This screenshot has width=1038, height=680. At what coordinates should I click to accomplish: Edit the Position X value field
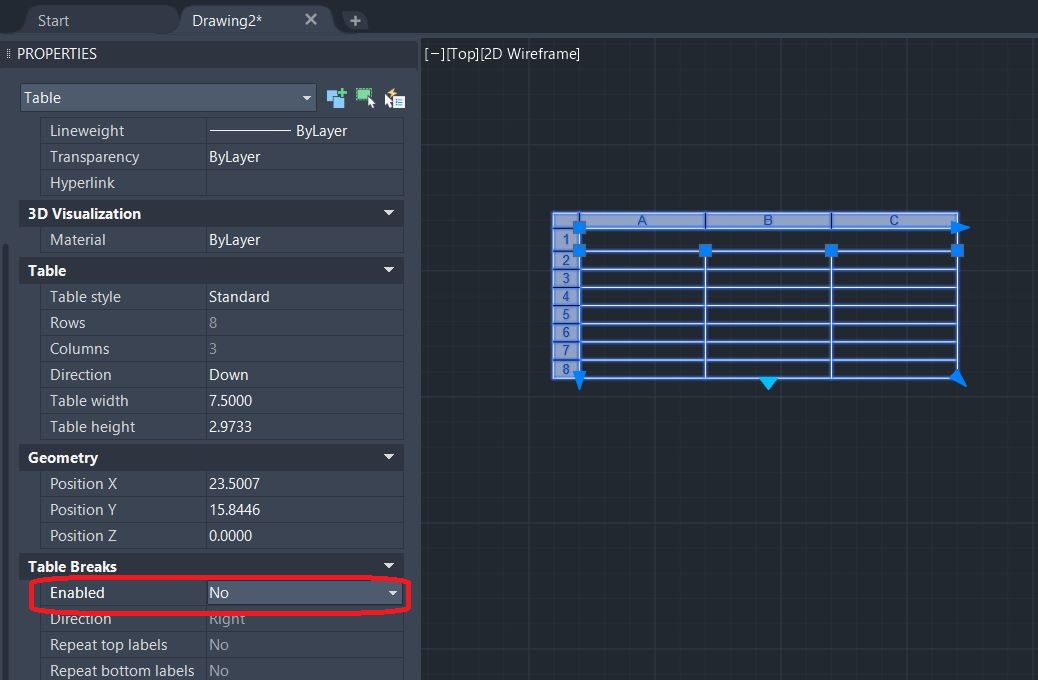[300, 483]
